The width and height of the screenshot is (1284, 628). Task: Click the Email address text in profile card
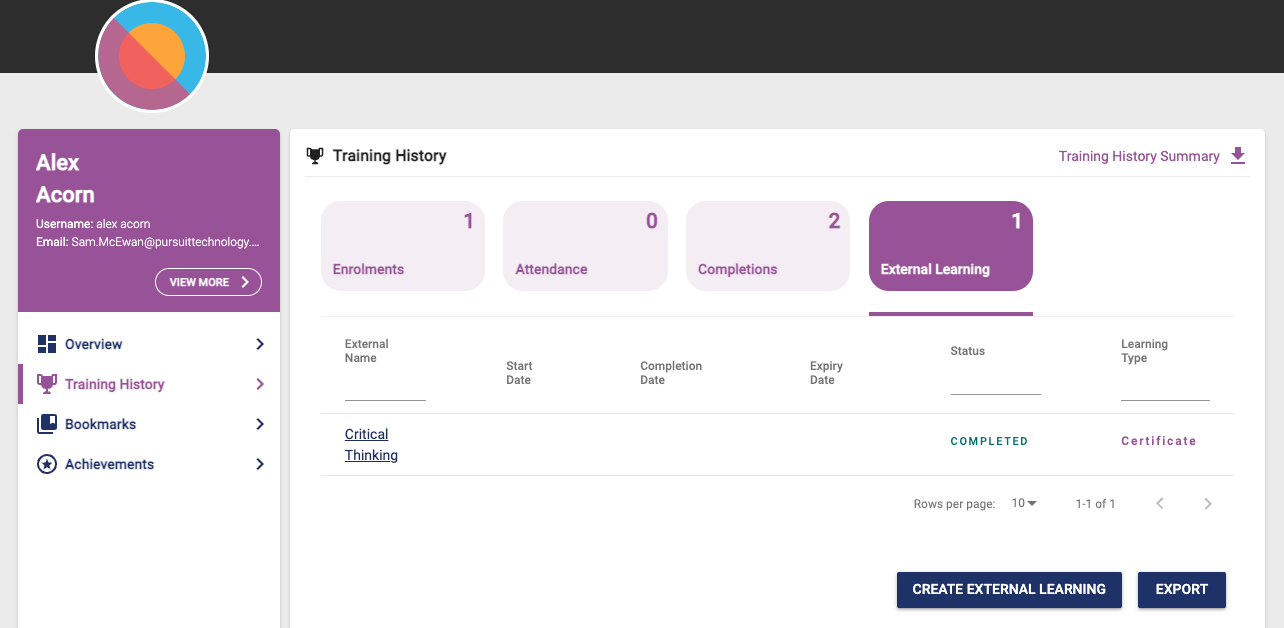(148, 242)
